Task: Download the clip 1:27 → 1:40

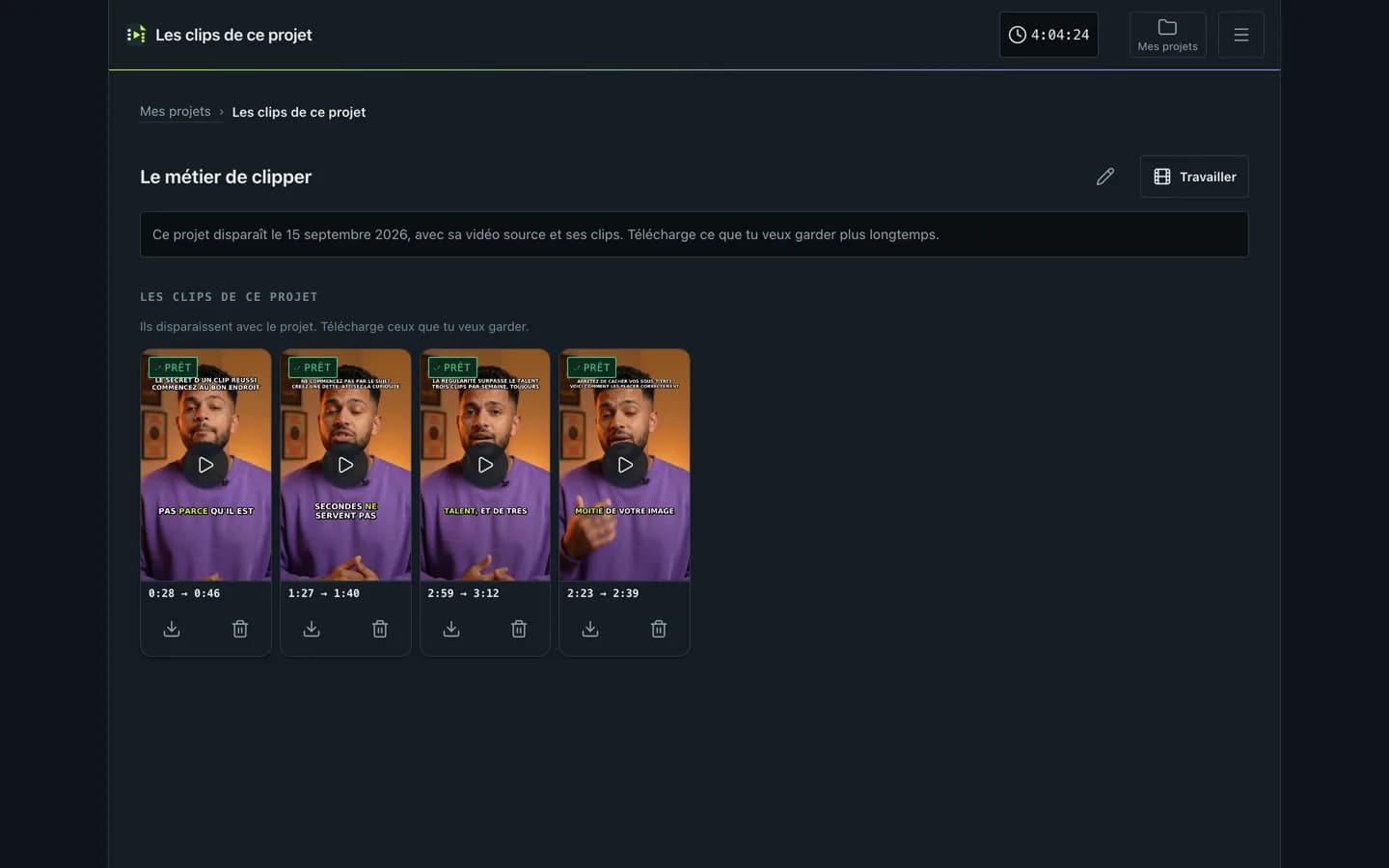Action: point(312,629)
